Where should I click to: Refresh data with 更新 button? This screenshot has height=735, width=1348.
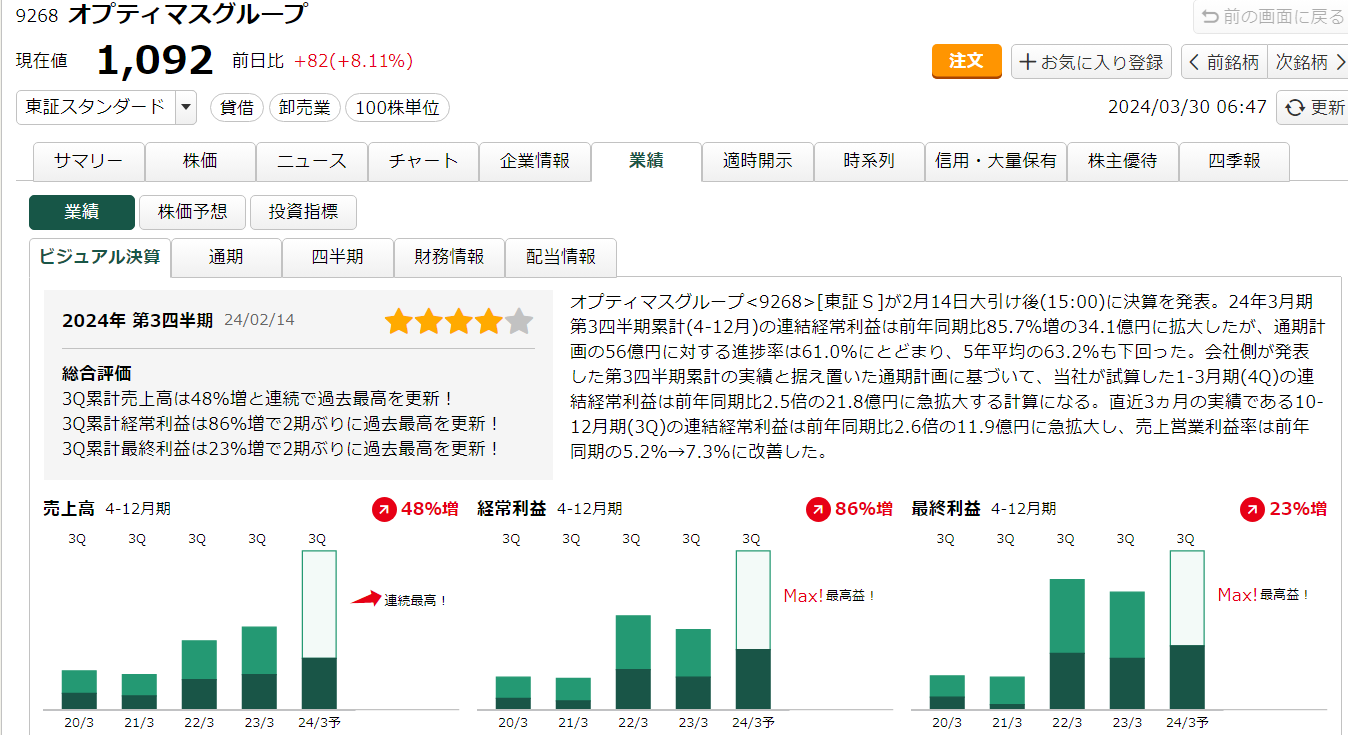[x=1313, y=108]
